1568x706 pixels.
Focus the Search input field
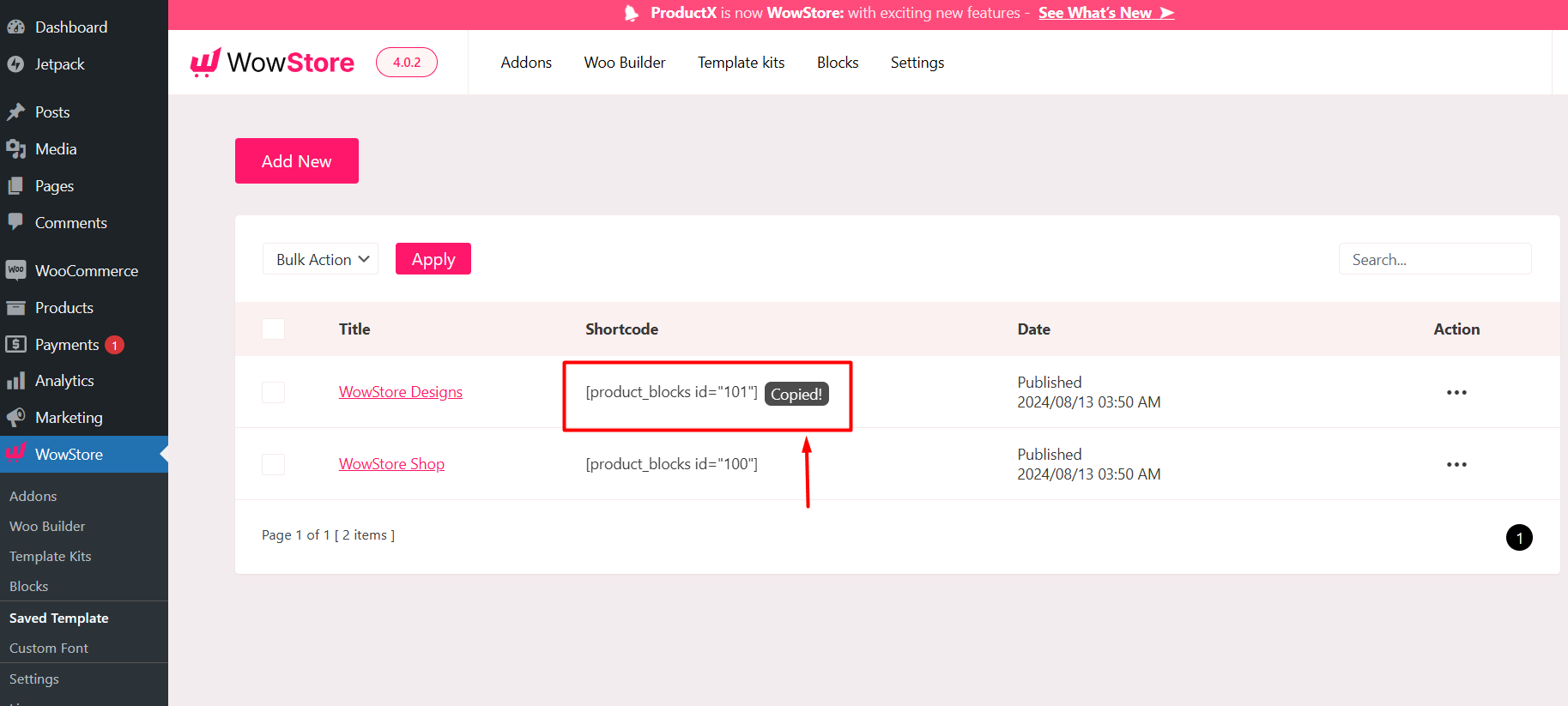(1435, 259)
